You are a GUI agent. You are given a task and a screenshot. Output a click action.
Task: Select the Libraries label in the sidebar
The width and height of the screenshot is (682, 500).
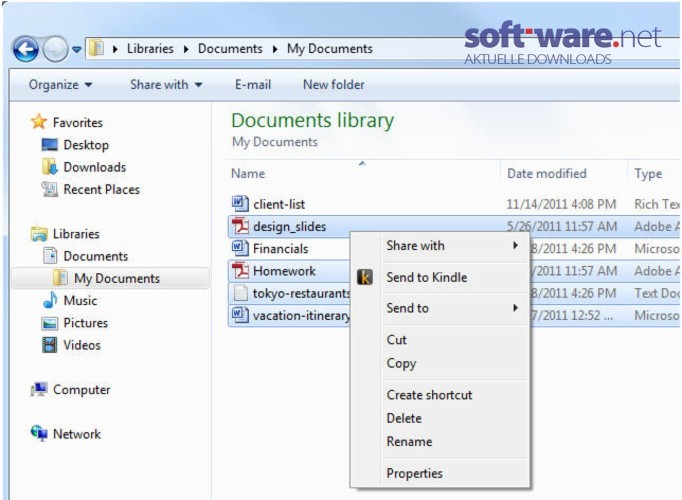76,234
